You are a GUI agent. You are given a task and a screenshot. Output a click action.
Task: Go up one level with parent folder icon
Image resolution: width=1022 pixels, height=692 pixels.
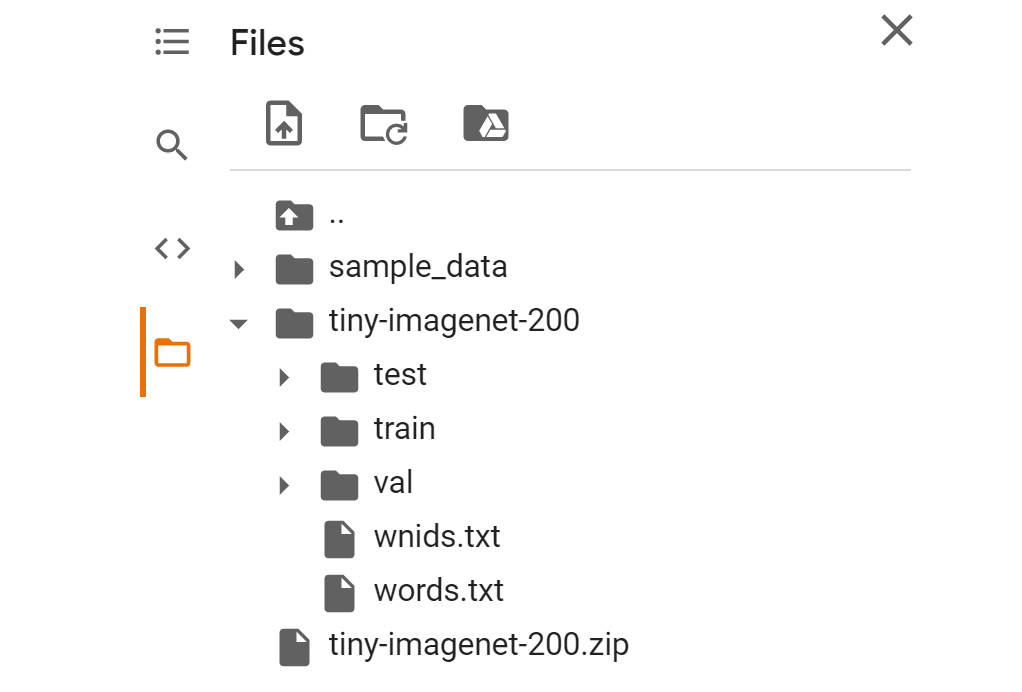point(294,214)
